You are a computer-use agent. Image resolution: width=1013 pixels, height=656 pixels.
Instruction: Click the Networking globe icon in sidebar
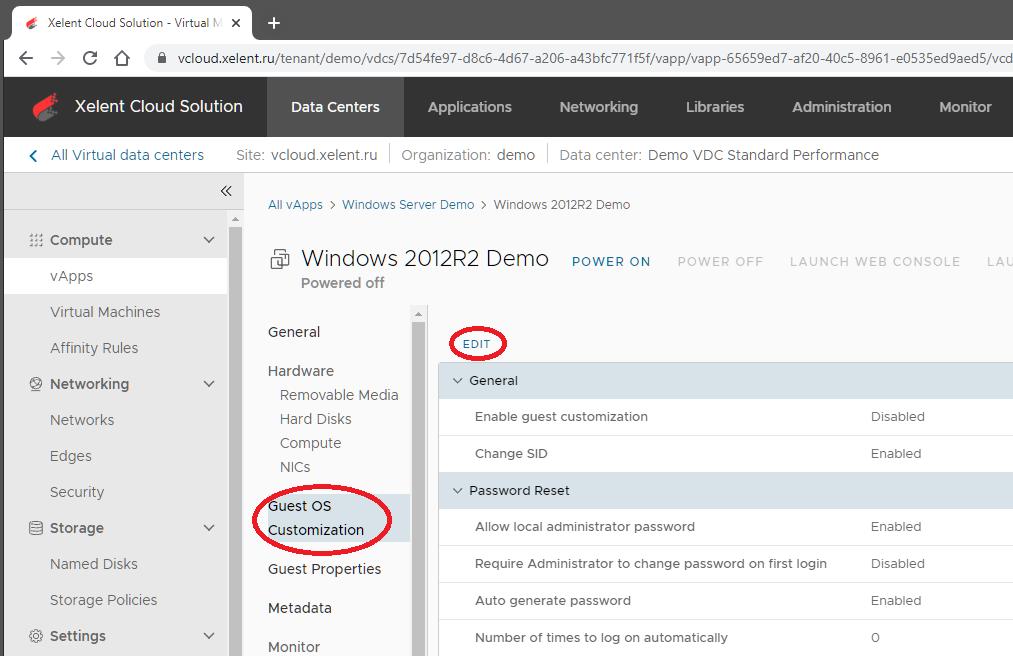[36, 384]
